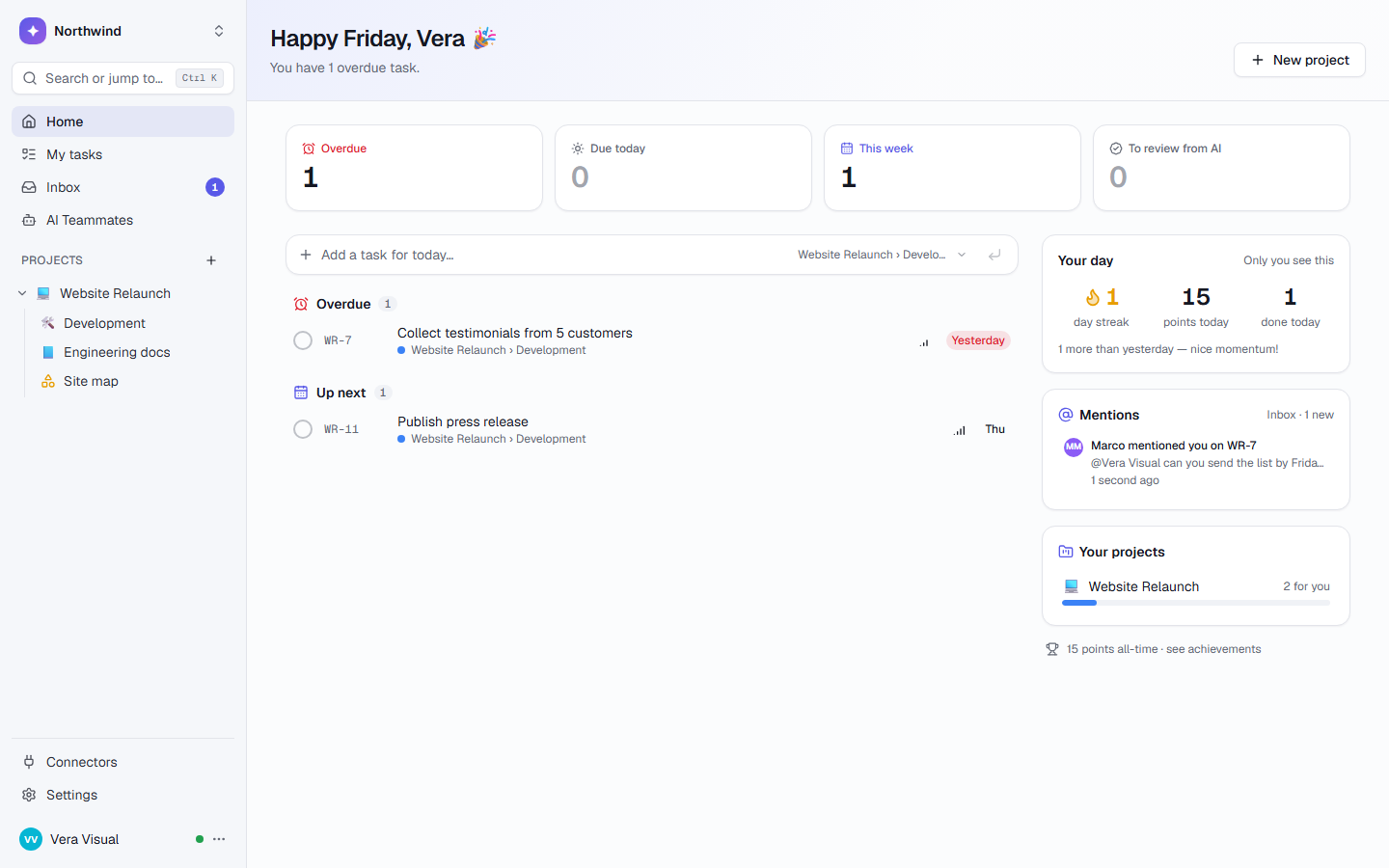
Task: Click Marco's MM avatar in Mentions
Action: point(1074,447)
